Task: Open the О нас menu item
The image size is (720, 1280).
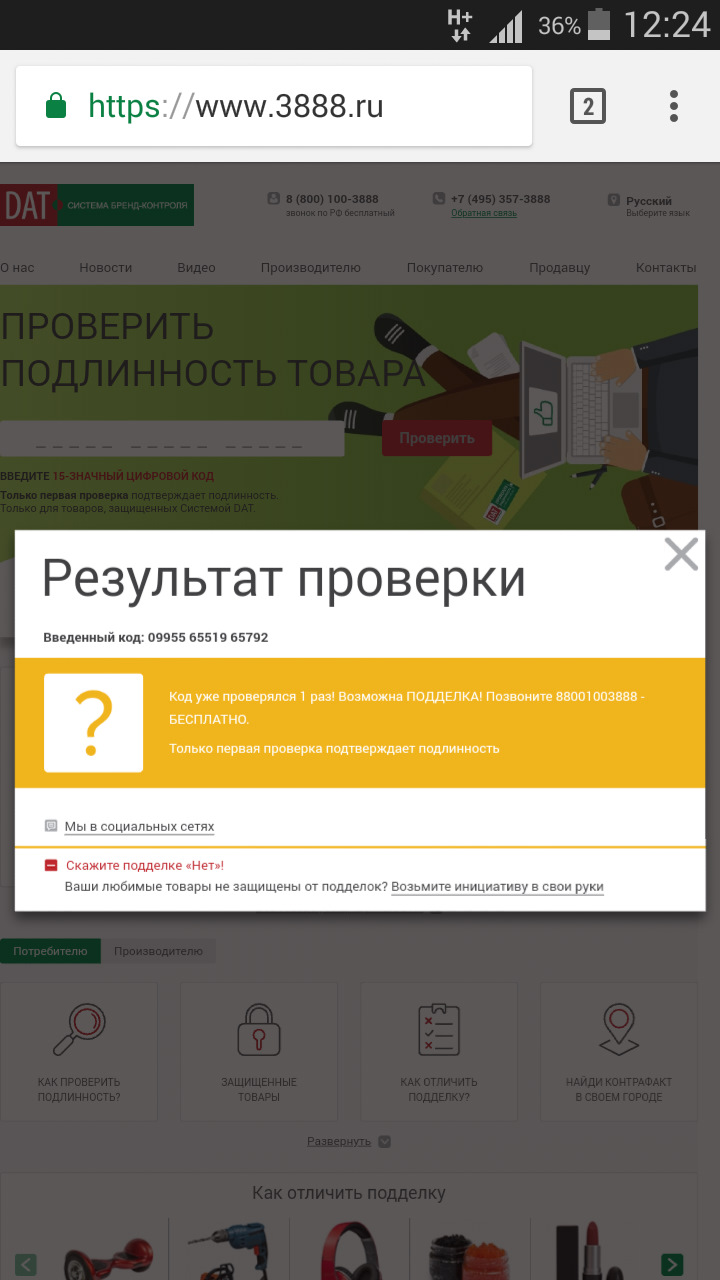Action: [x=17, y=268]
